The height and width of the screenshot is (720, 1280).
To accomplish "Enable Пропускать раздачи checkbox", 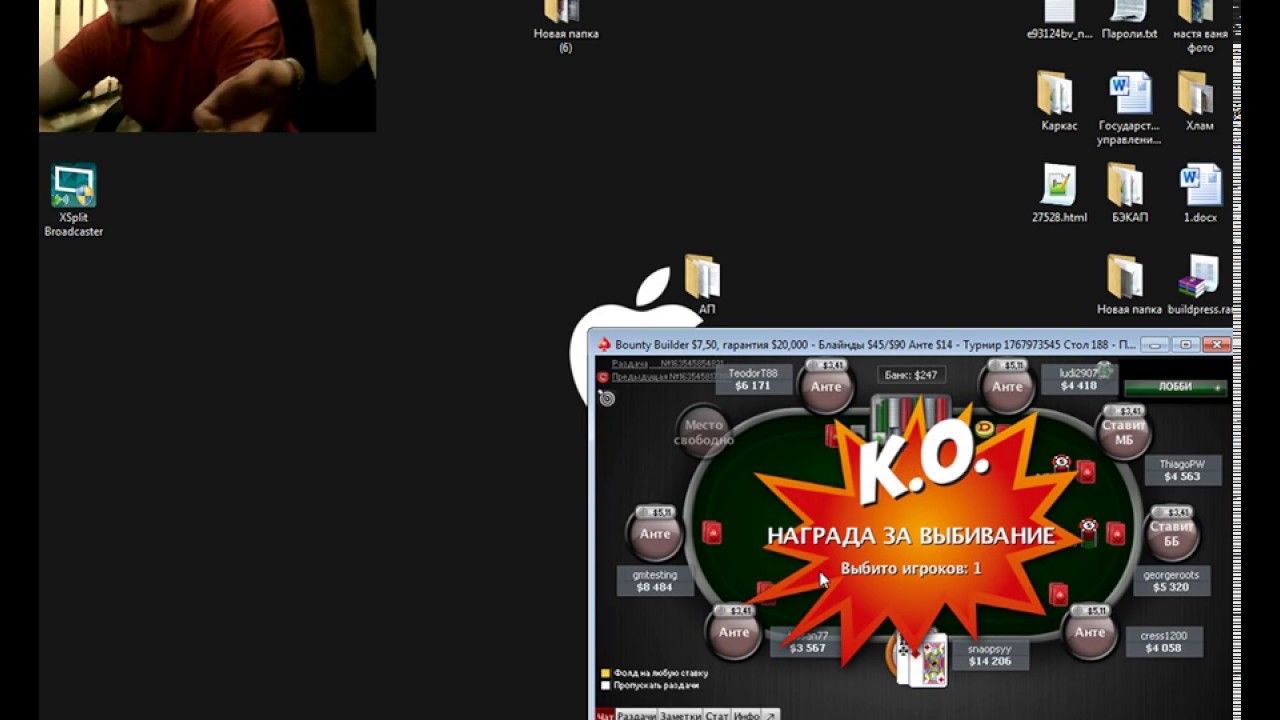I will pyautogui.click(x=605, y=685).
